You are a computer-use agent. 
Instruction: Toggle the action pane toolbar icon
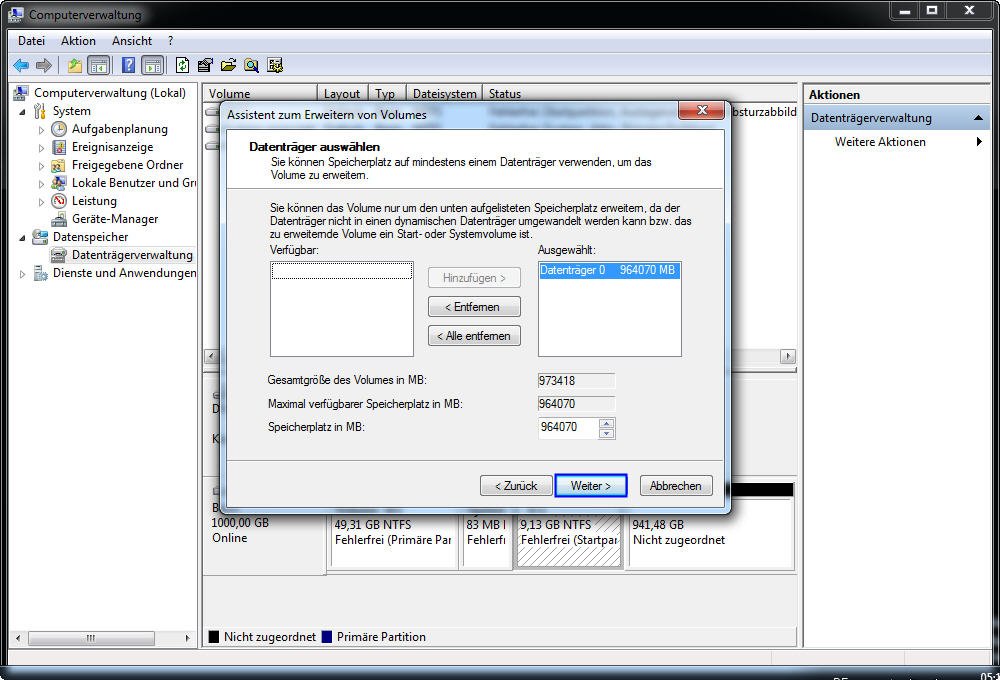tap(152, 65)
